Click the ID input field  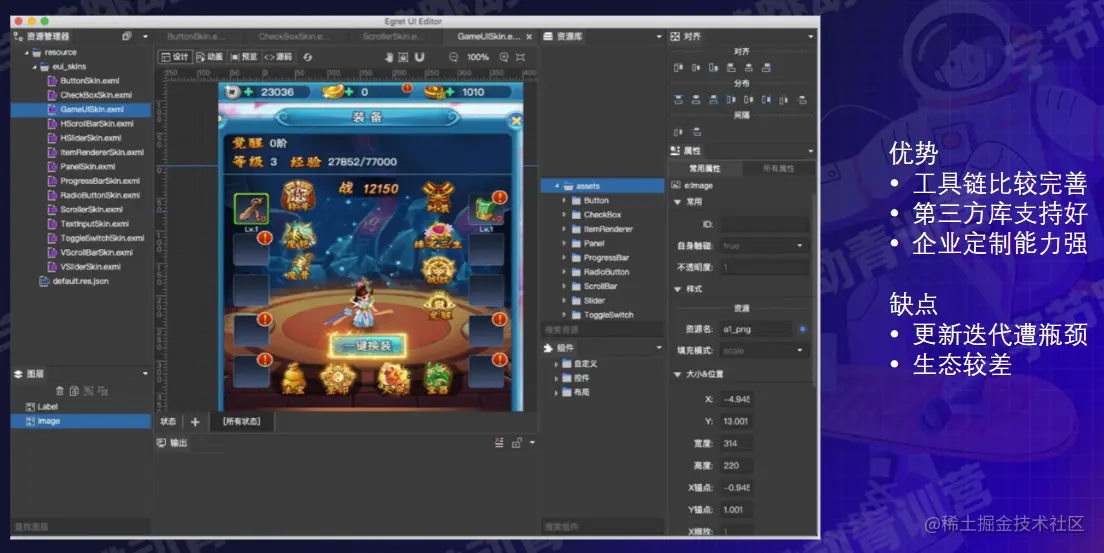(x=763, y=224)
